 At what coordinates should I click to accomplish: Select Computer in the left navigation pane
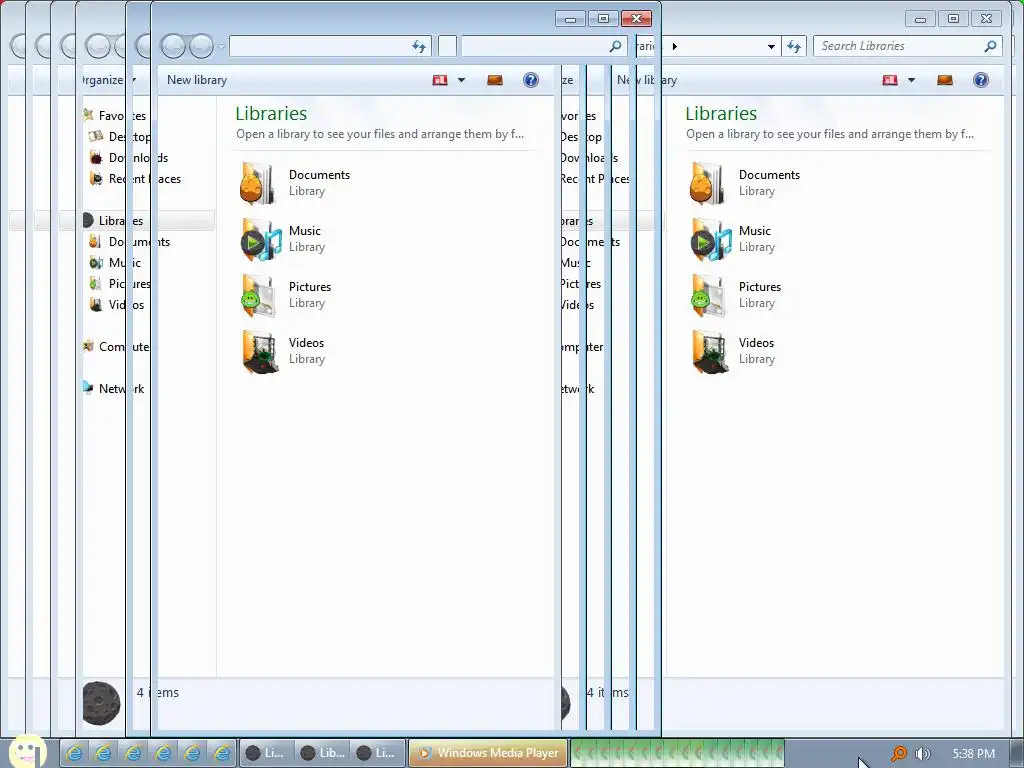116,347
